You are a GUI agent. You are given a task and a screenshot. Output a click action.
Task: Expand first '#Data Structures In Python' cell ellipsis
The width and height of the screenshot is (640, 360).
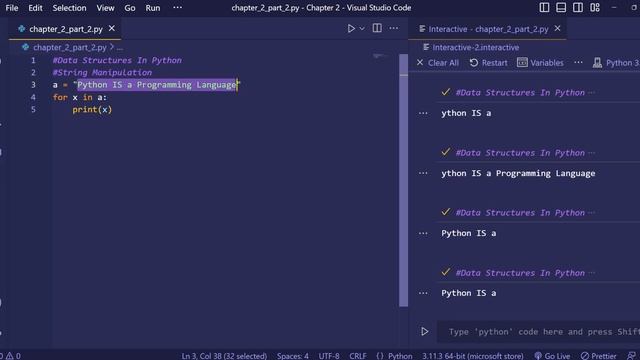tap(592, 93)
